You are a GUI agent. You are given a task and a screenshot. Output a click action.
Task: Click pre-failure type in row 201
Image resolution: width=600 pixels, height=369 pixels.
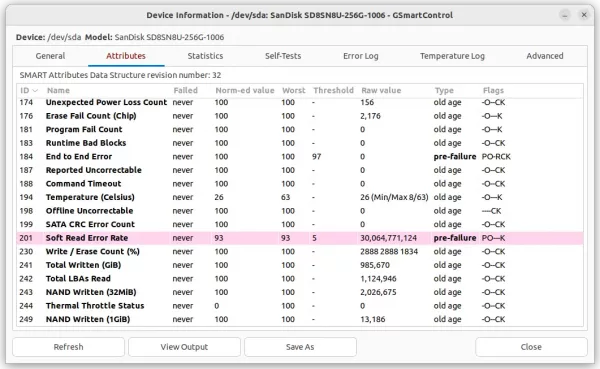click(x=455, y=238)
